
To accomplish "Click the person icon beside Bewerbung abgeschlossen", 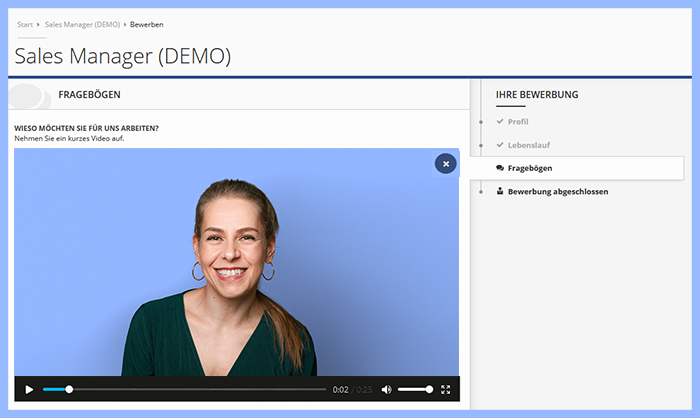I will click(x=500, y=191).
